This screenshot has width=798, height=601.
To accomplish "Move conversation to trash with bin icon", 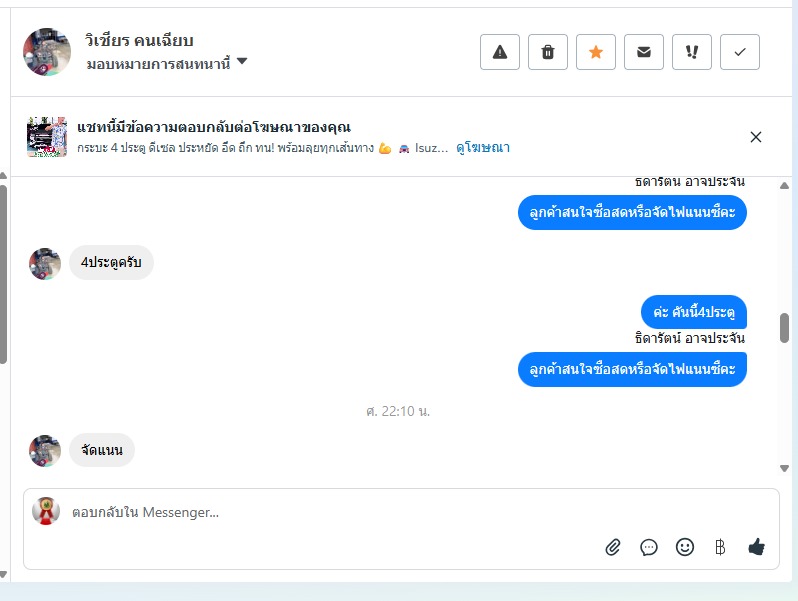I will point(548,52).
